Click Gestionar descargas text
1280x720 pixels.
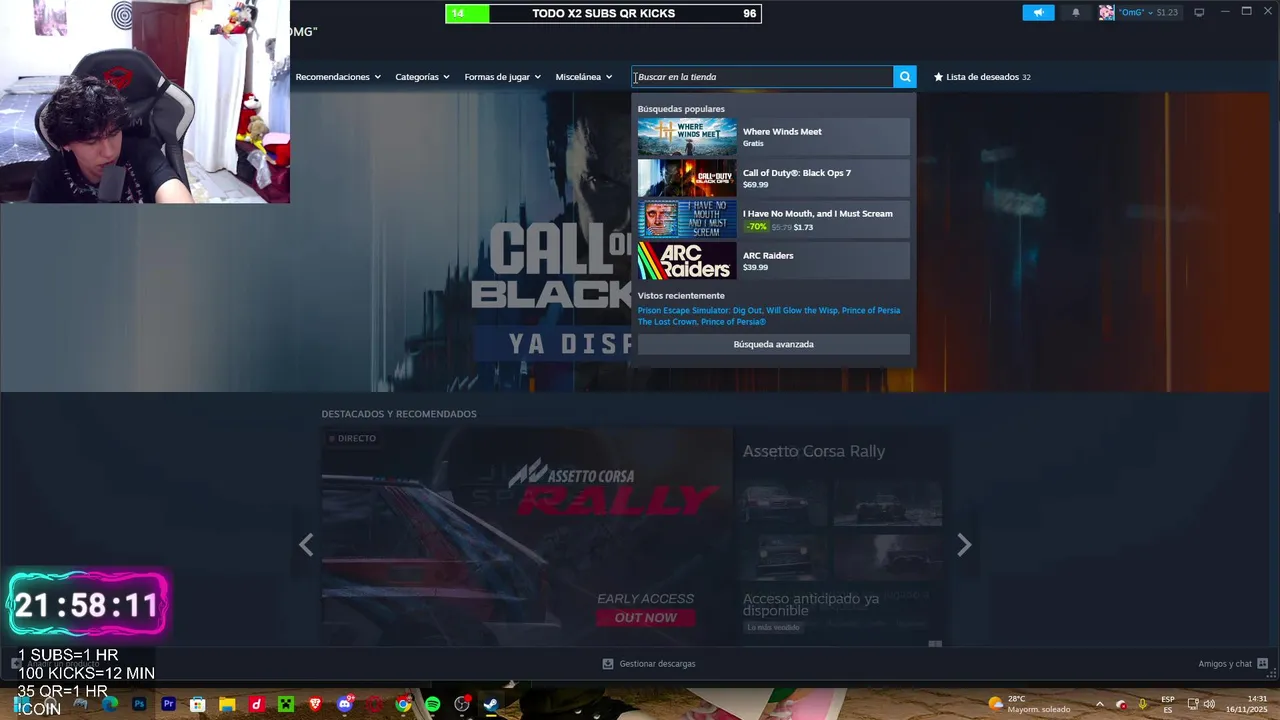pyautogui.click(x=657, y=664)
